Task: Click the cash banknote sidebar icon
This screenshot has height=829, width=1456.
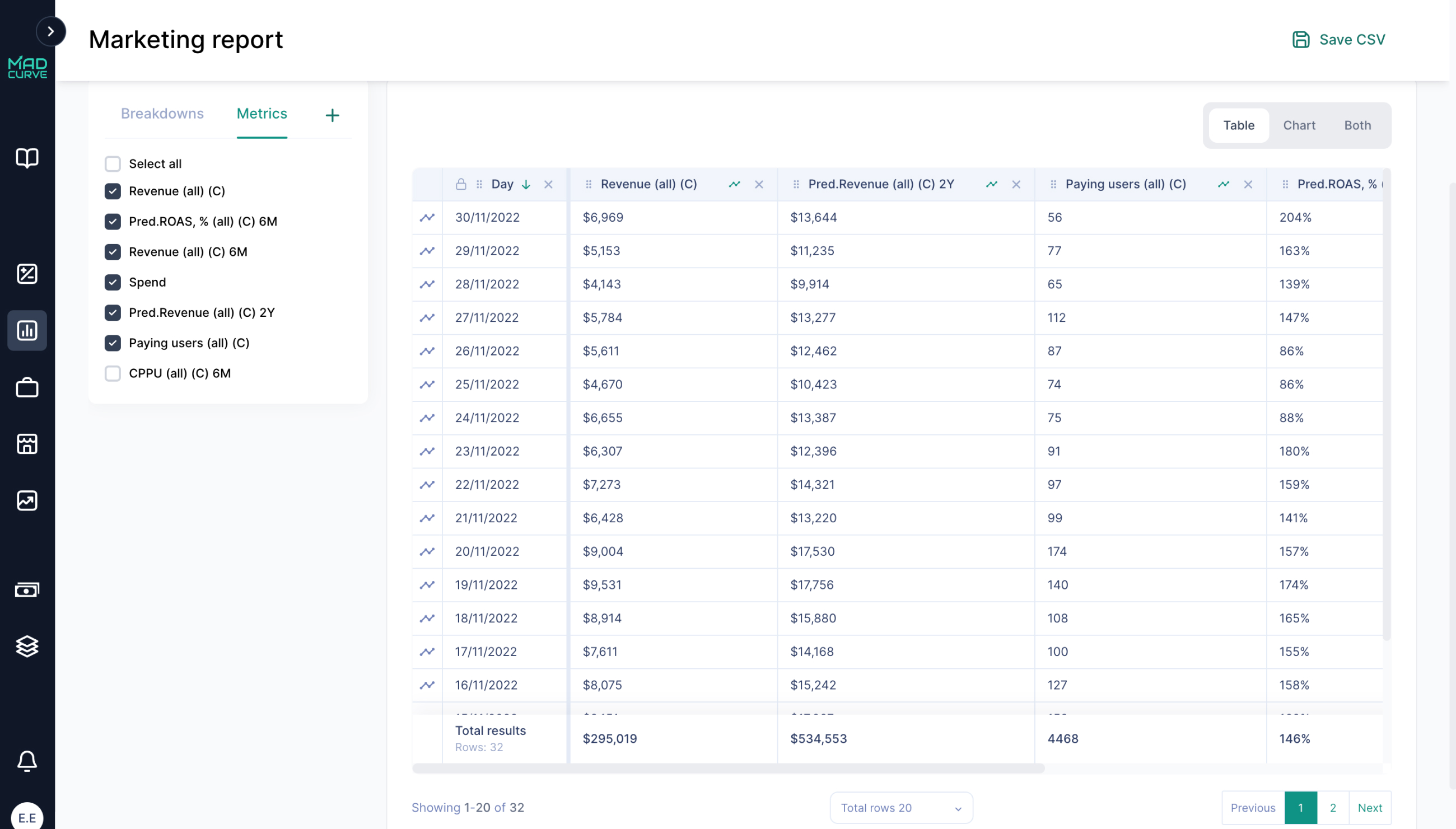Action: point(27,590)
